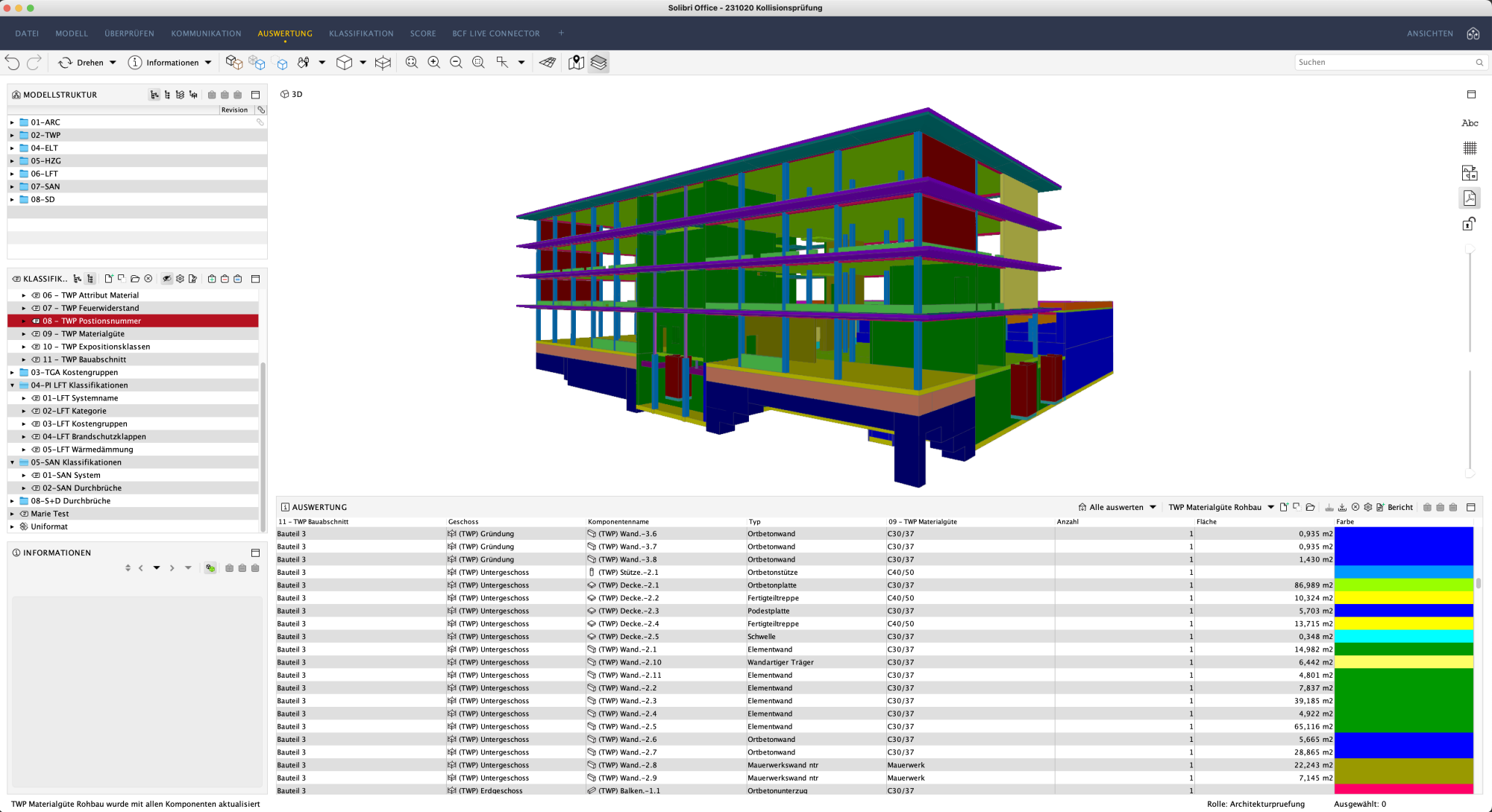Click the gear settings icon in Auswertung panel

coord(1367,507)
